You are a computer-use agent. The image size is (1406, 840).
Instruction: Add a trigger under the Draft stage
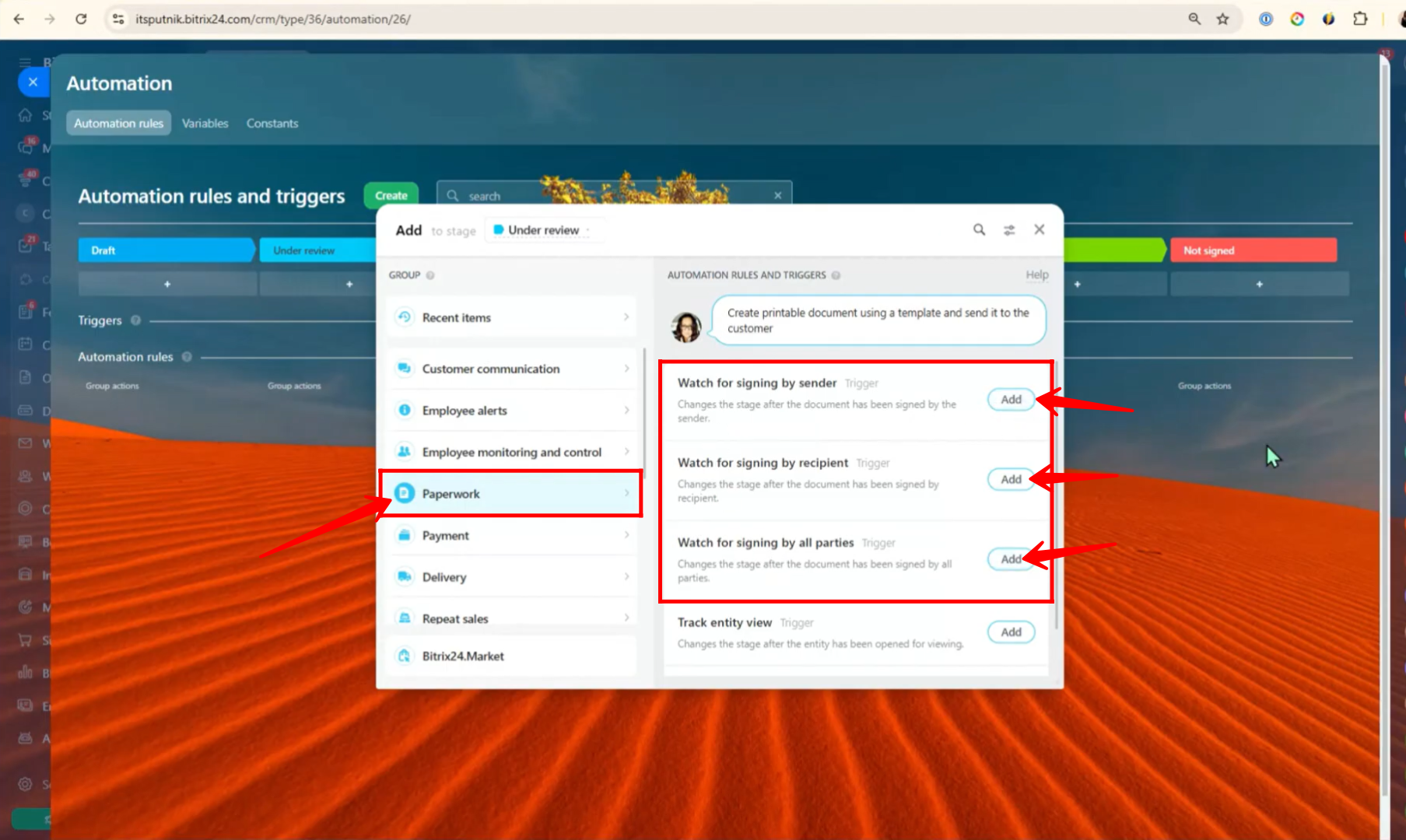click(167, 284)
